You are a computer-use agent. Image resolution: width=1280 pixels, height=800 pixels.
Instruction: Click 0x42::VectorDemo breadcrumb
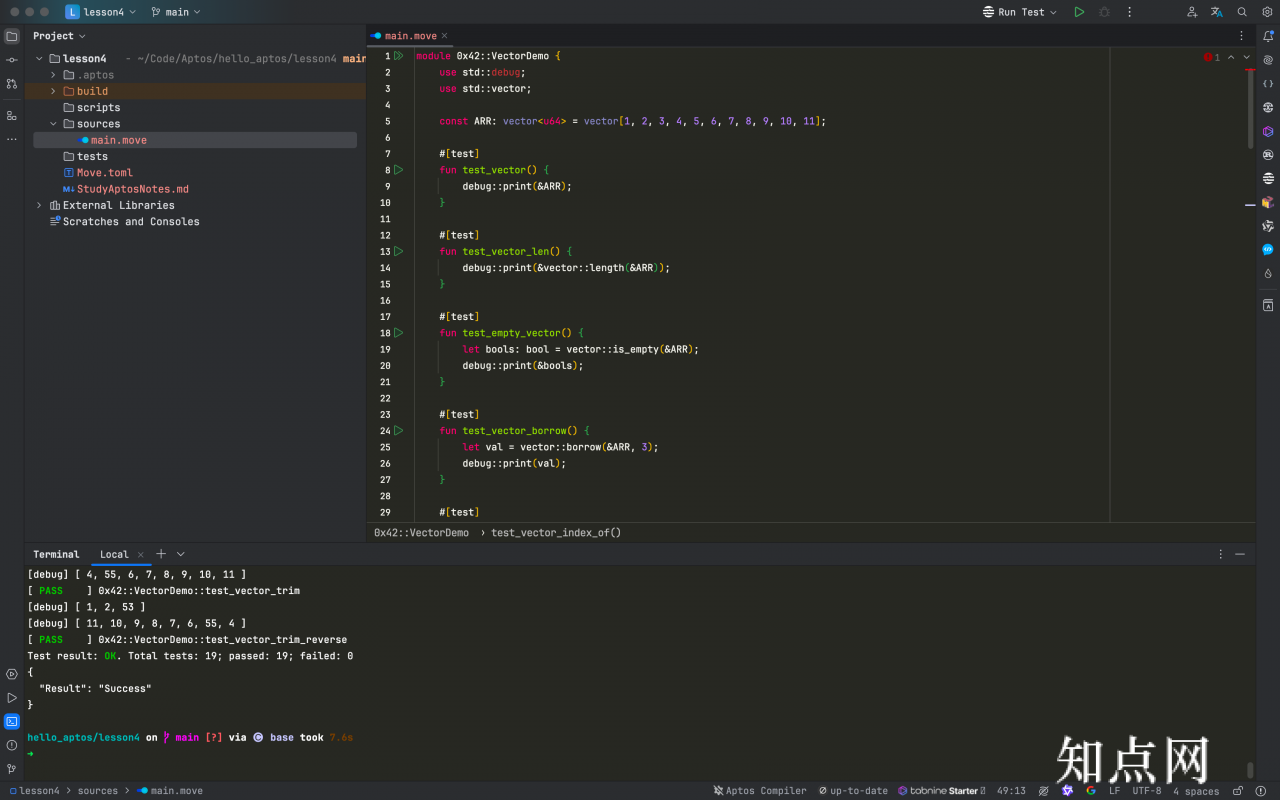point(421,533)
